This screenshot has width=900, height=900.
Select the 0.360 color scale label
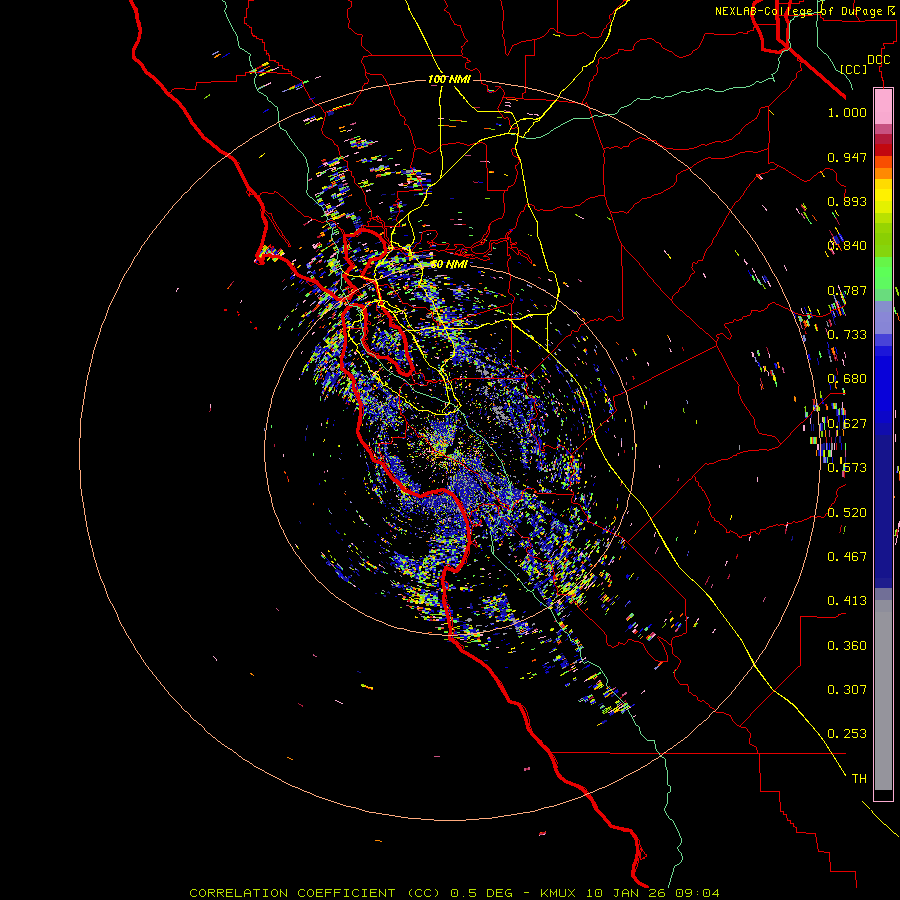click(847, 645)
